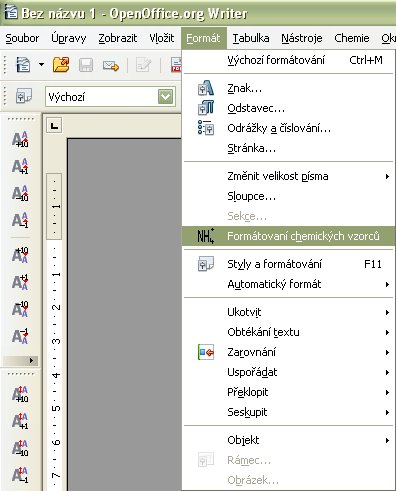Open the Soubor menu
Screen dimensions: 396x491
[x=22, y=38]
